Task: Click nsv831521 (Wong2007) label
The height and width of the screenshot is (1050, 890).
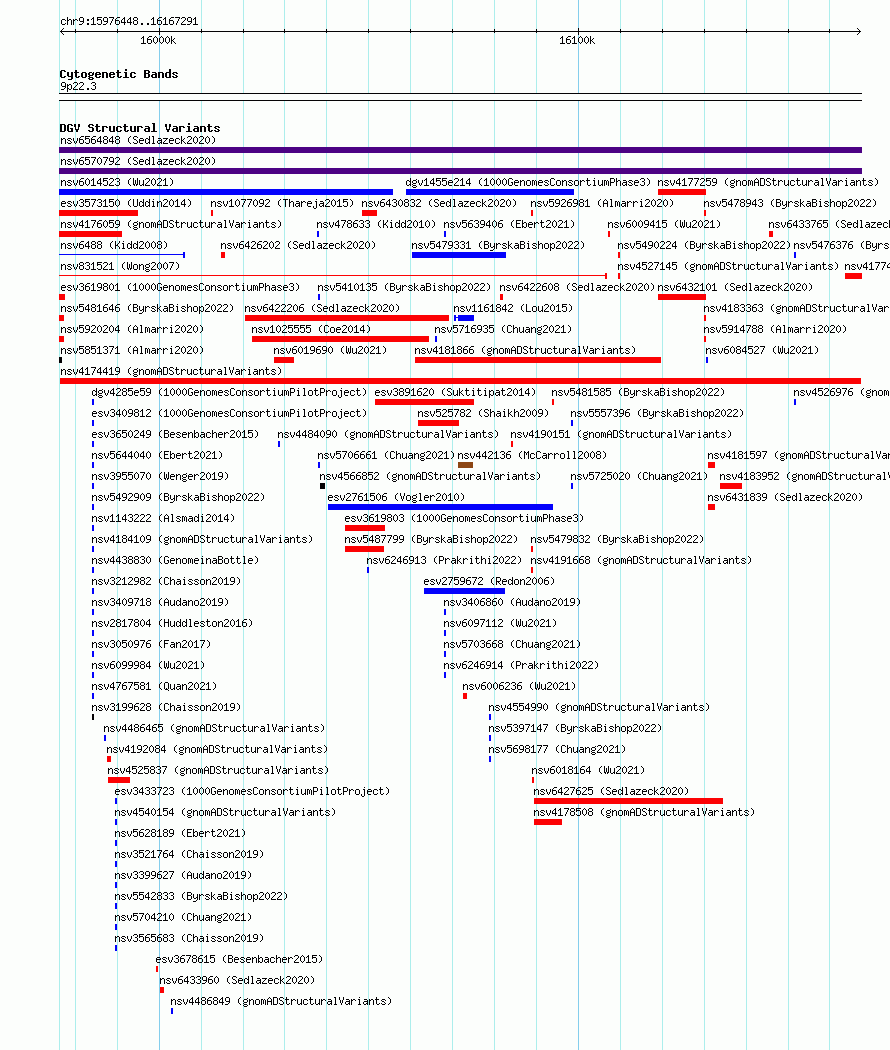Action: [x=120, y=267]
